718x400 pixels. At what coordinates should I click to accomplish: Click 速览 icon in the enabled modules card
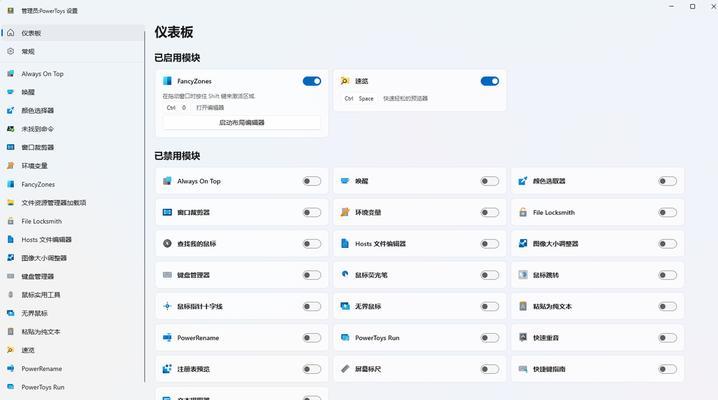pos(345,81)
